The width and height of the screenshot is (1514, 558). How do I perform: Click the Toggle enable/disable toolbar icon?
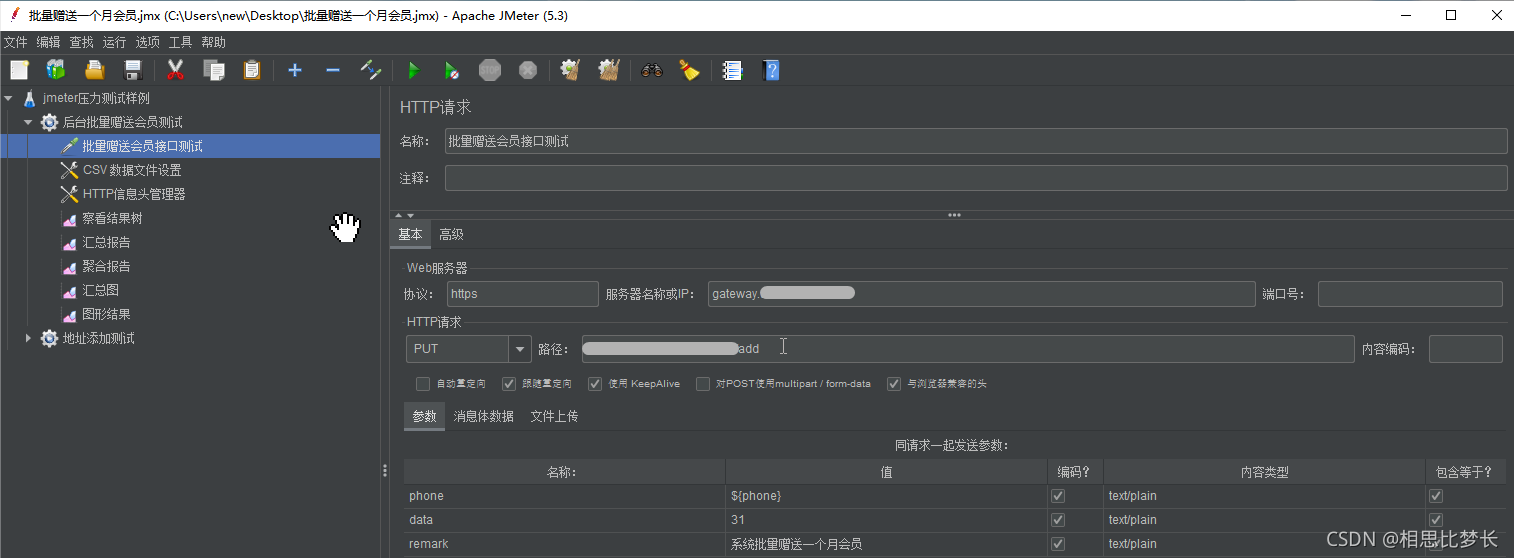pyautogui.click(x=371, y=70)
